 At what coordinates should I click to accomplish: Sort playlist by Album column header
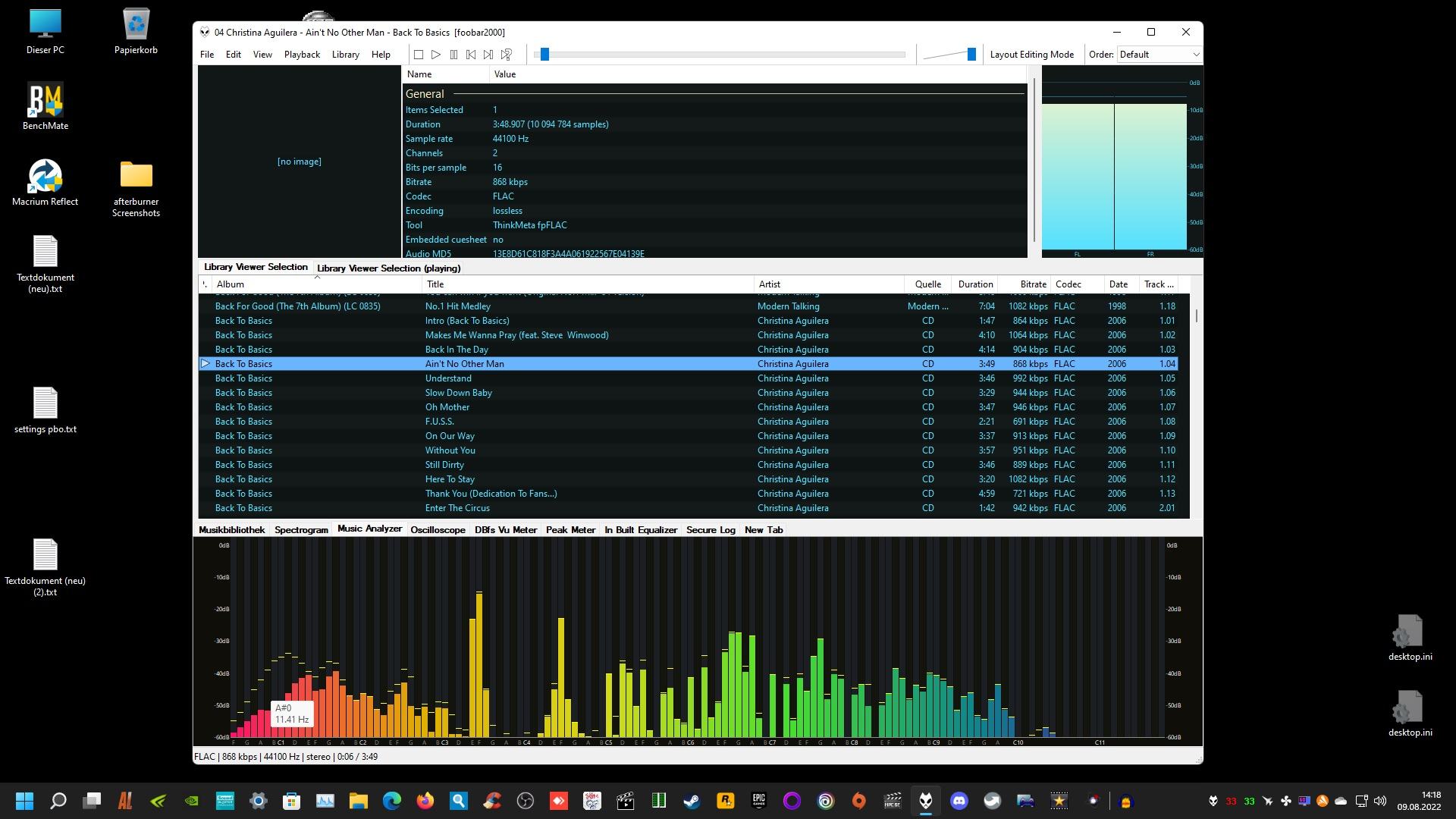pos(316,284)
